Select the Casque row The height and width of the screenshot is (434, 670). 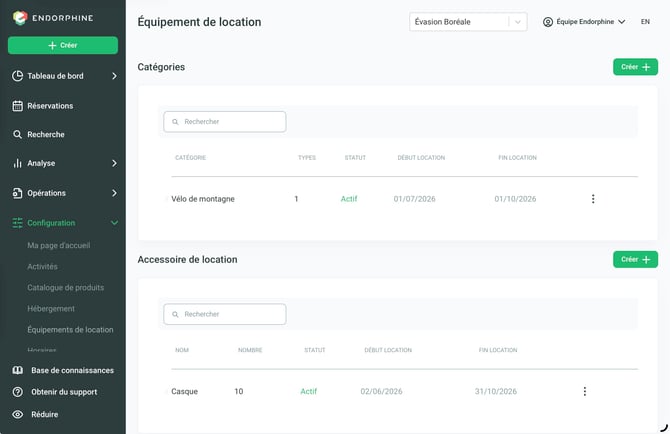pos(404,391)
